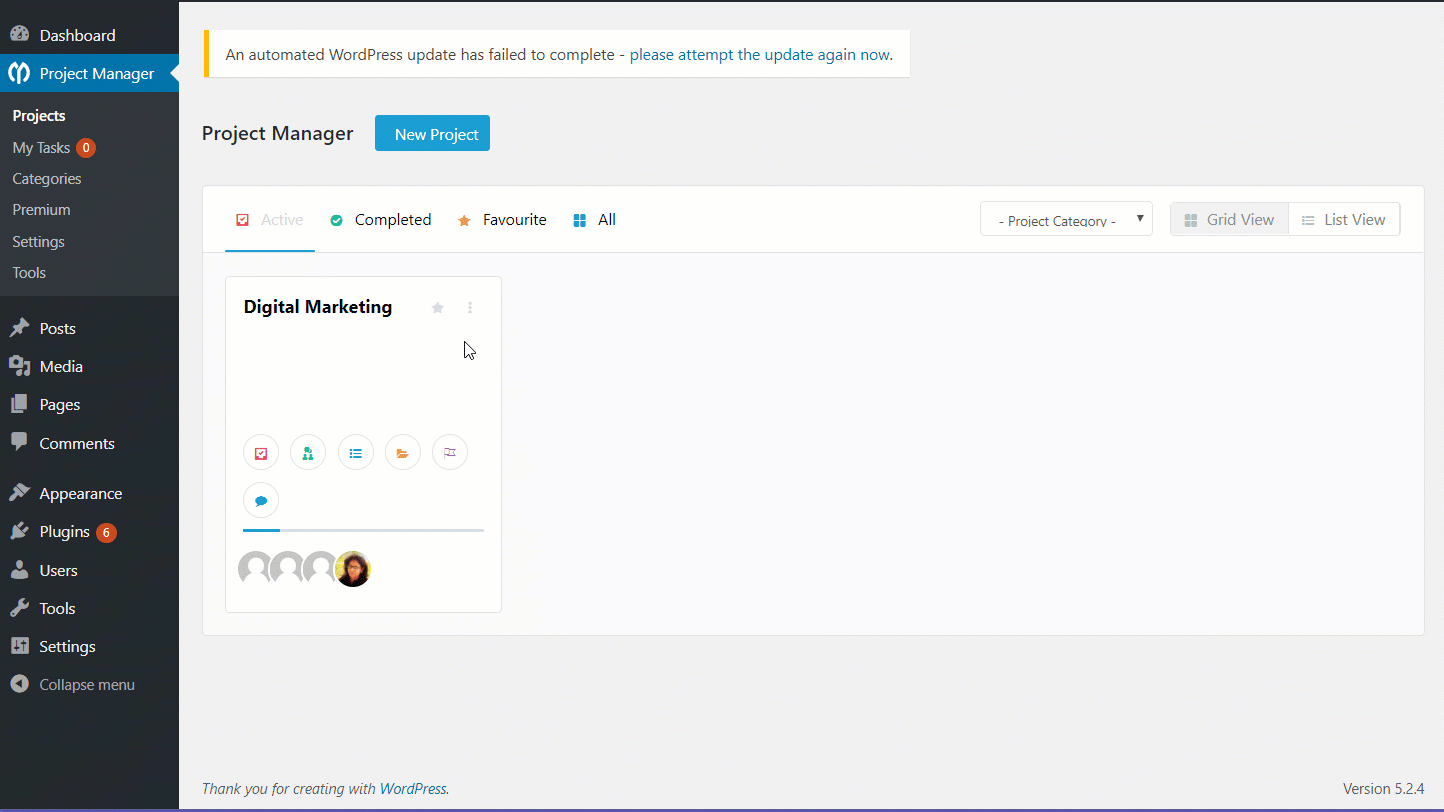Select the Completed projects tab

click(x=381, y=220)
